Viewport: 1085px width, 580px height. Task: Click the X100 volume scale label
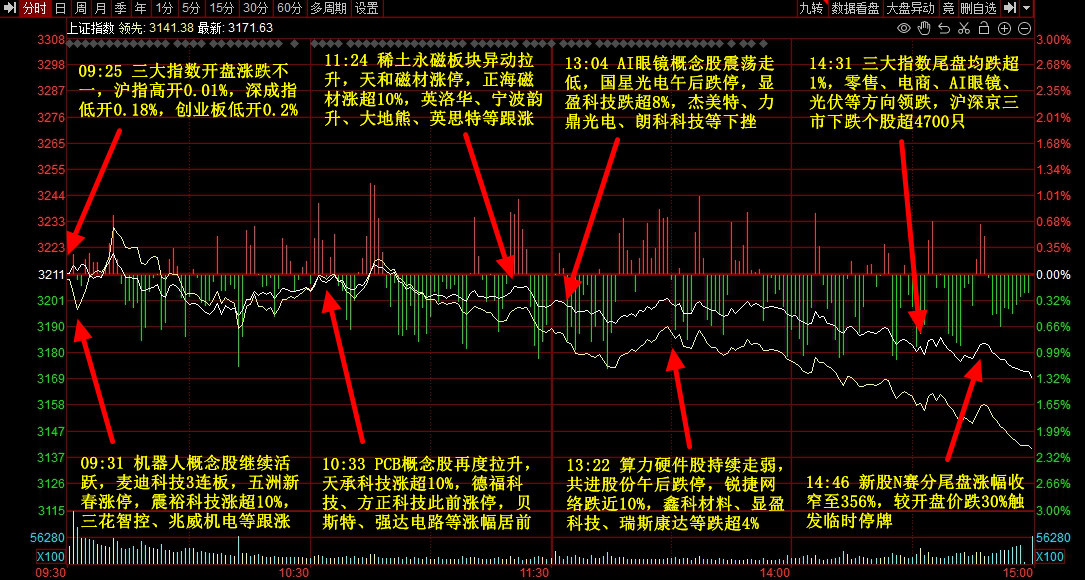coord(1050,557)
